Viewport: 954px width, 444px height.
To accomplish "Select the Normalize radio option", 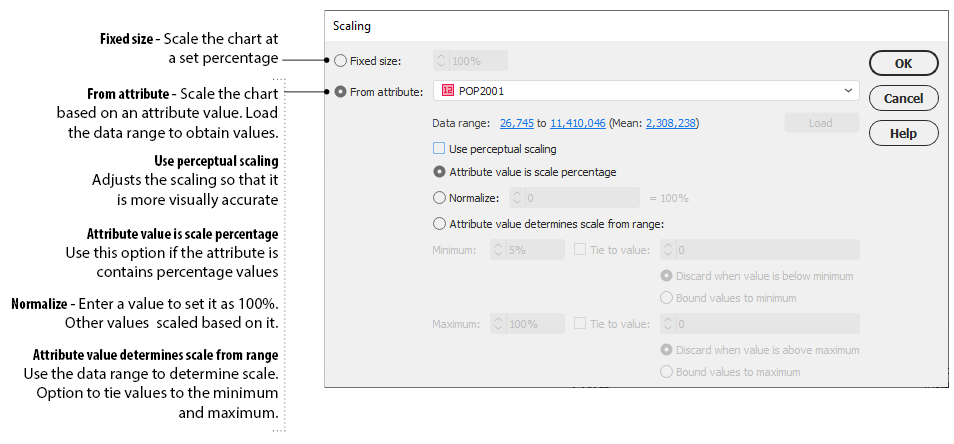I will point(439,198).
